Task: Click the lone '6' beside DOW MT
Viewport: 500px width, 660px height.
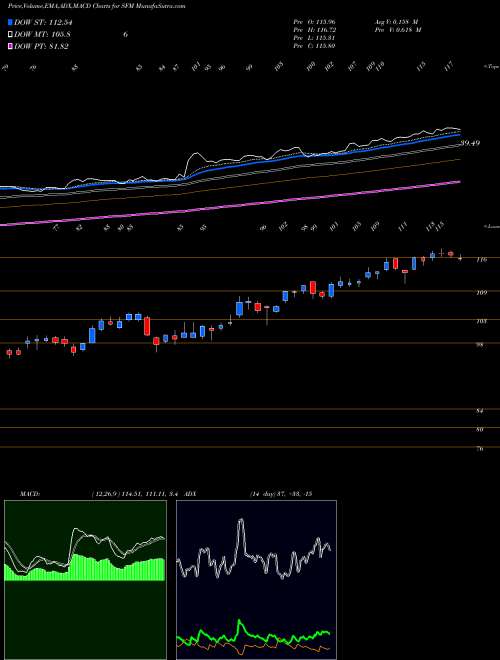Action: coord(125,35)
